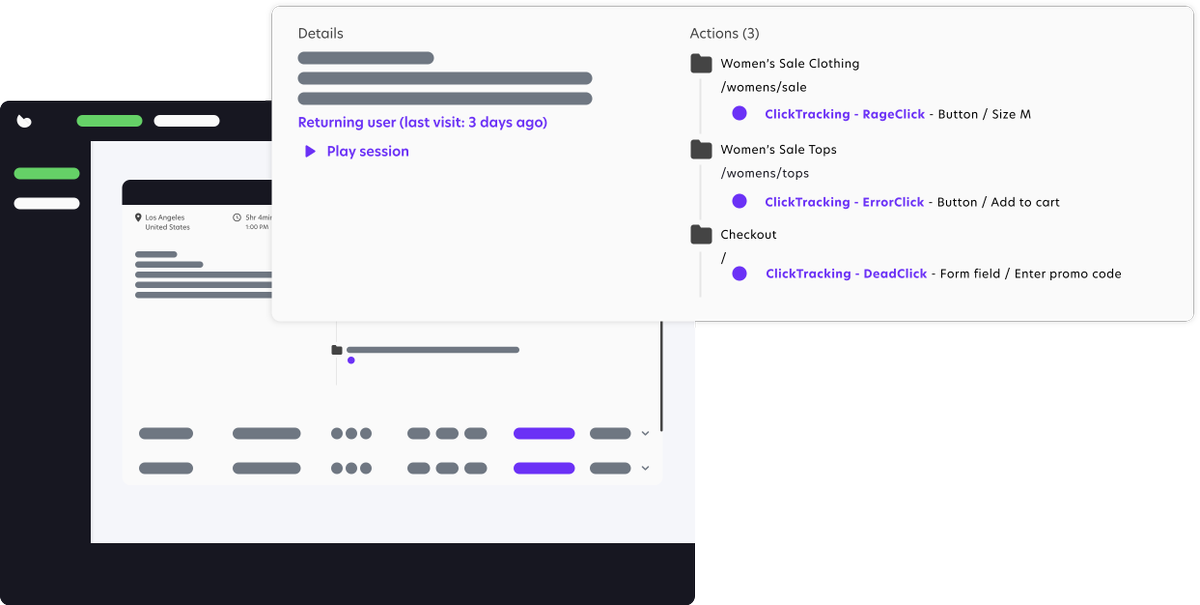Select the white pill tab in the top navigation
The height and width of the screenshot is (605, 1200).
point(187,121)
